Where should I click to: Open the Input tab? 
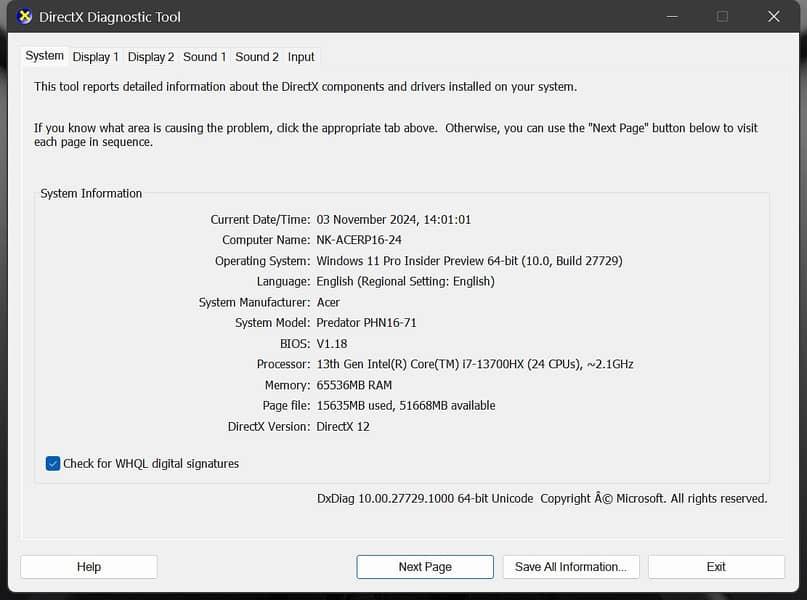301,57
